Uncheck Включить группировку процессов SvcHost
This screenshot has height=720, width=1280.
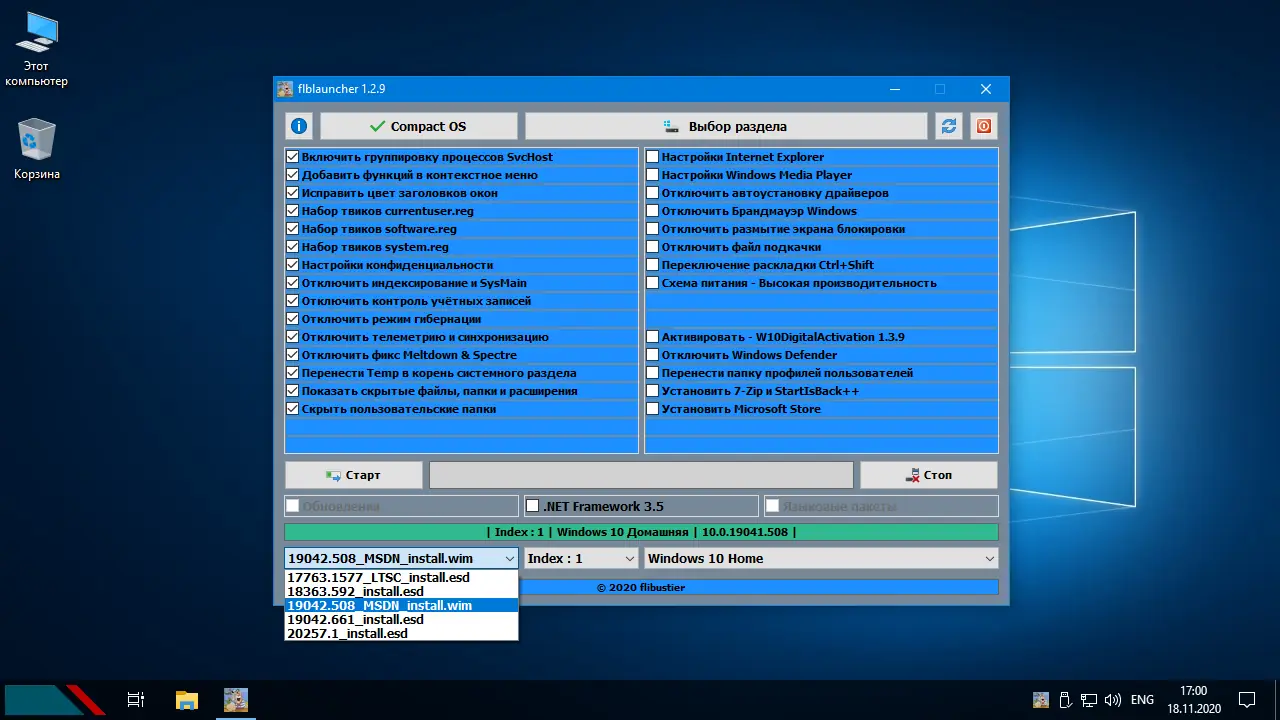click(293, 157)
